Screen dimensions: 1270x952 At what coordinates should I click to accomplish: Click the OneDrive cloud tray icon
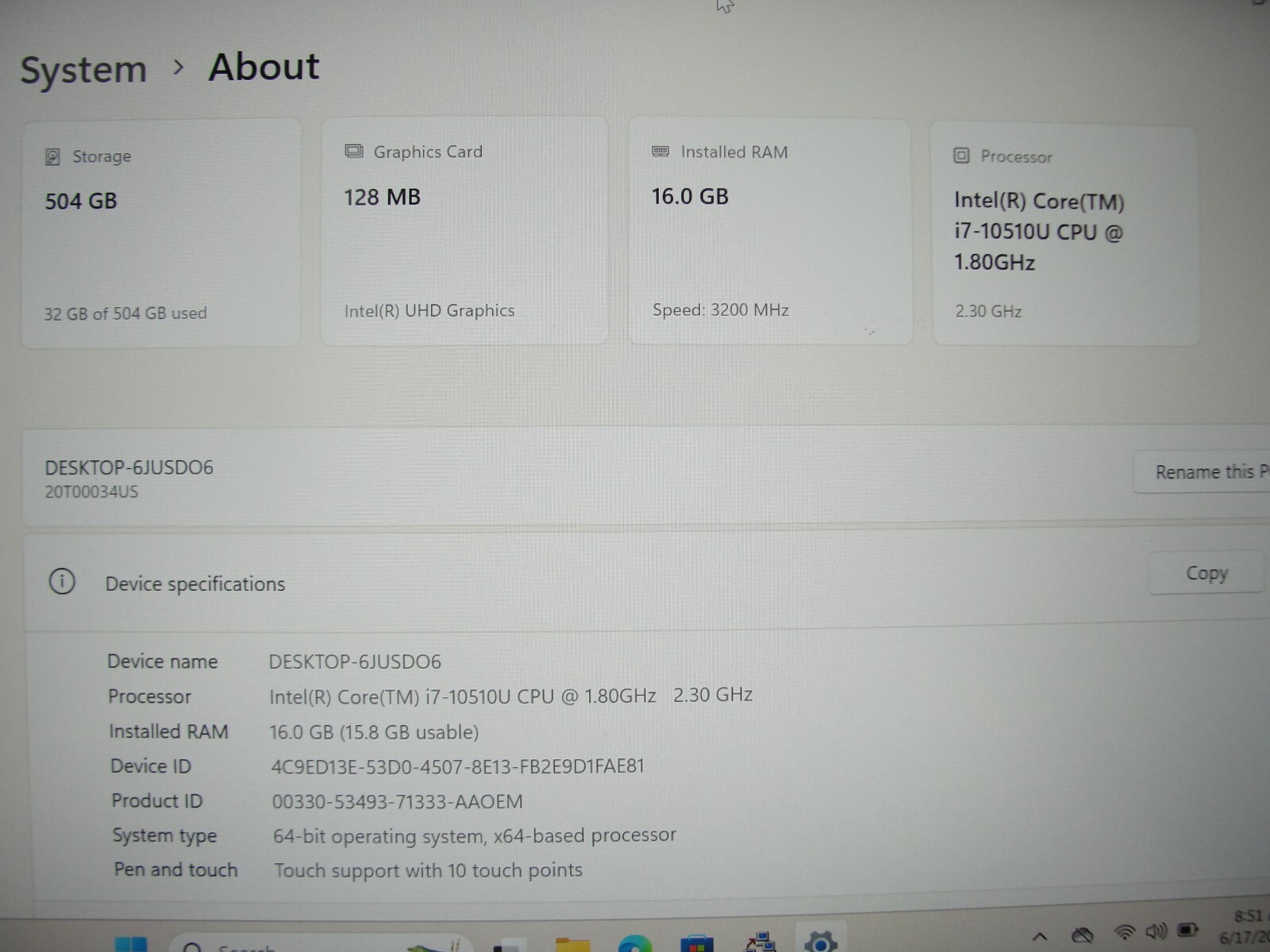[x=1082, y=935]
